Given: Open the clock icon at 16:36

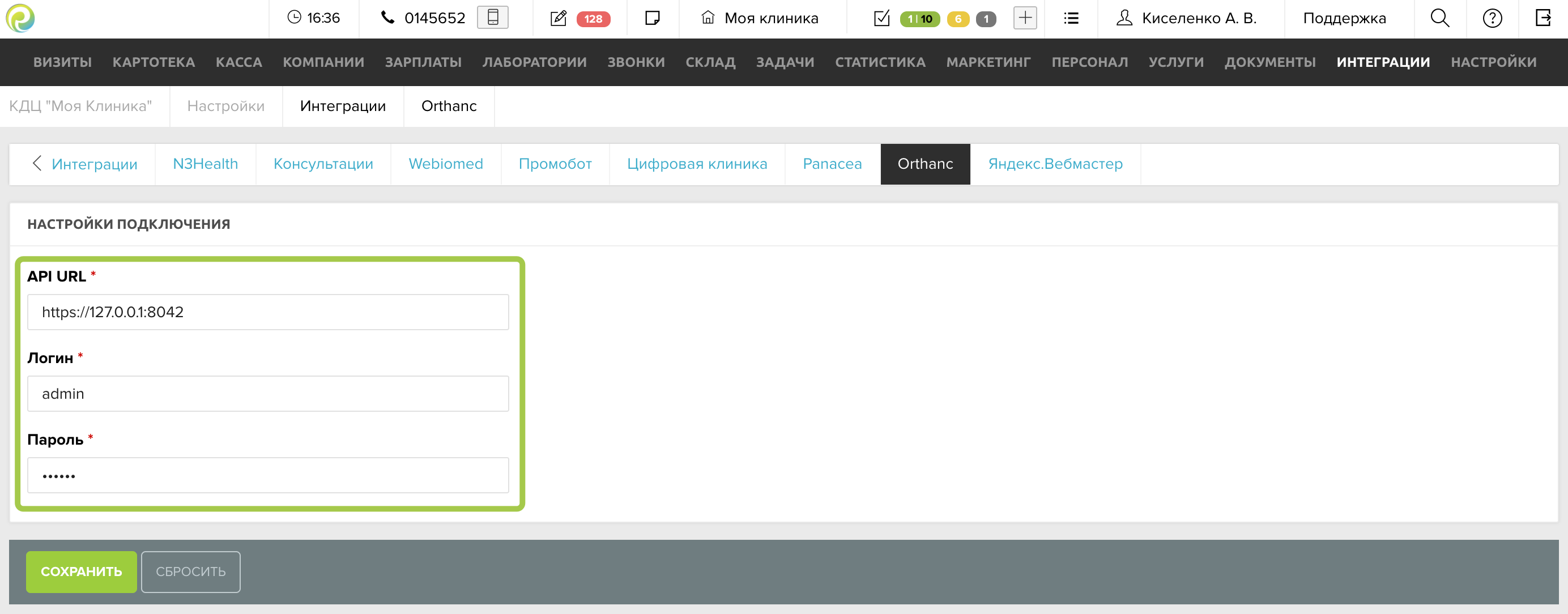Looking at the screenshot, I should pyautogui.click(x=294, y=17).
